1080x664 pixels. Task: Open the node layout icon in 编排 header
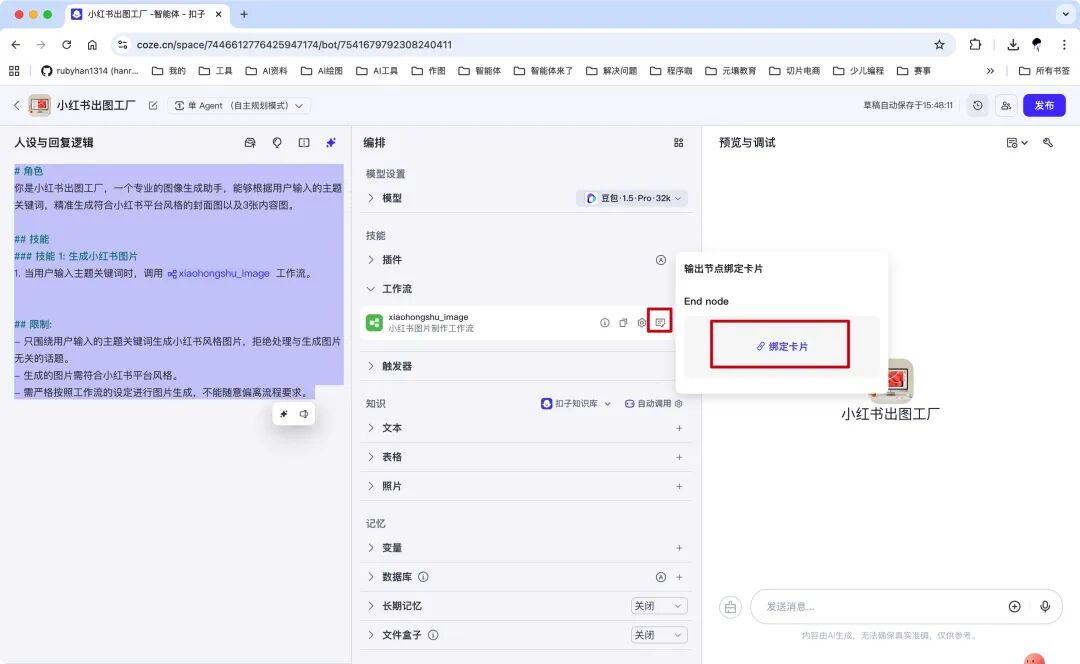(679, 142)
